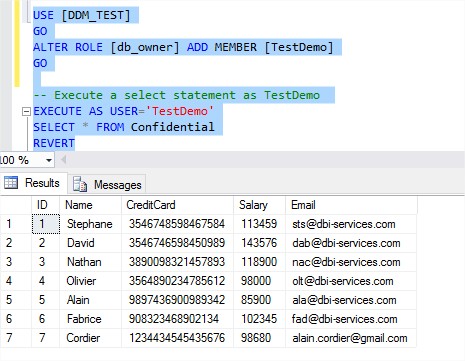Click the David name cell
The width and height of the screenshot is (465, 361).
pyautogui.click(x=90, y=243)
